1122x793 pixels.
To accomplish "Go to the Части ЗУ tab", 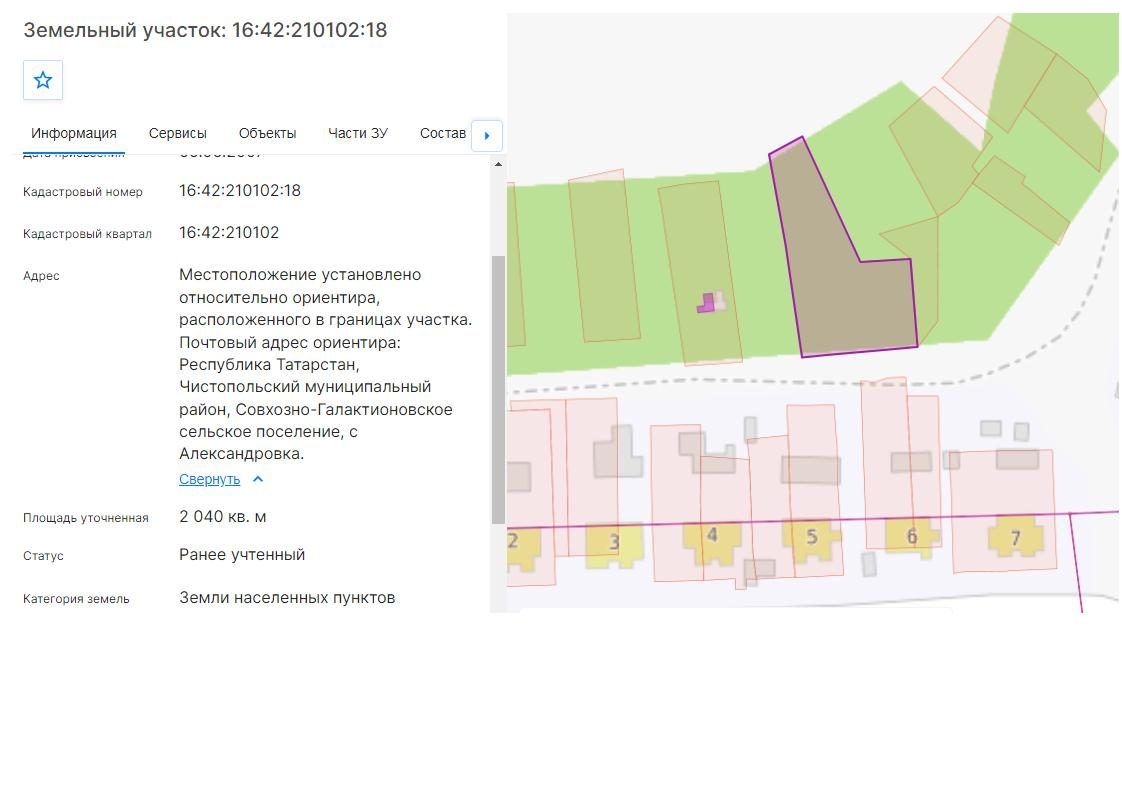I will 358,133.
